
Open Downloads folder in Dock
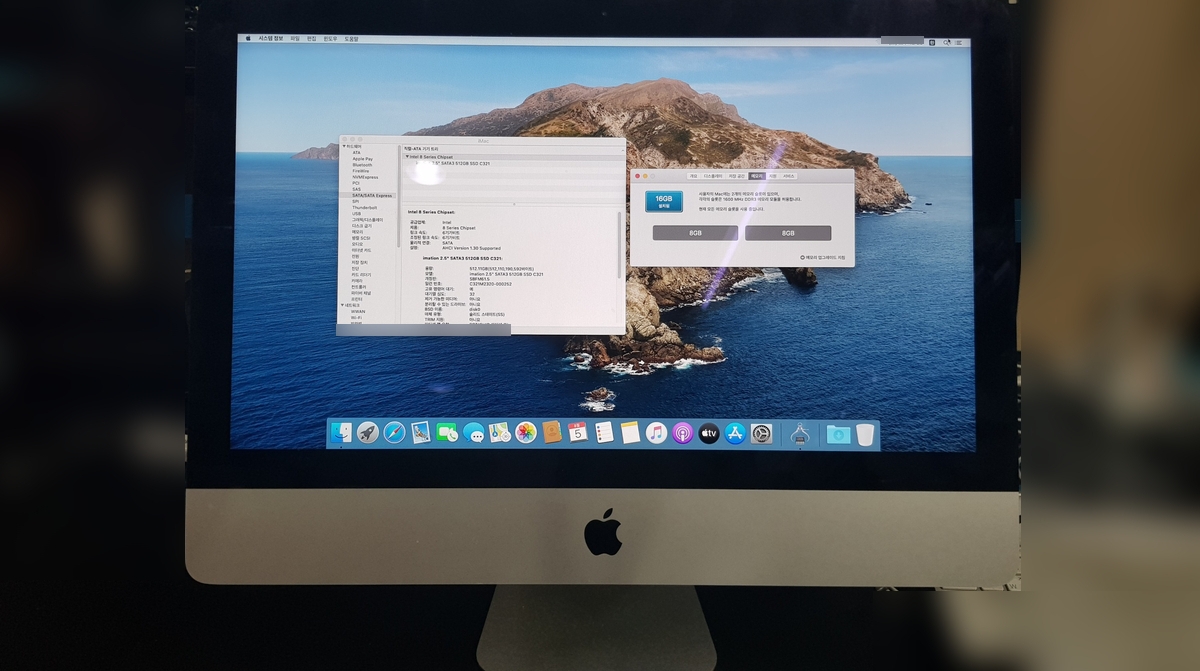[x=838, y=433]
